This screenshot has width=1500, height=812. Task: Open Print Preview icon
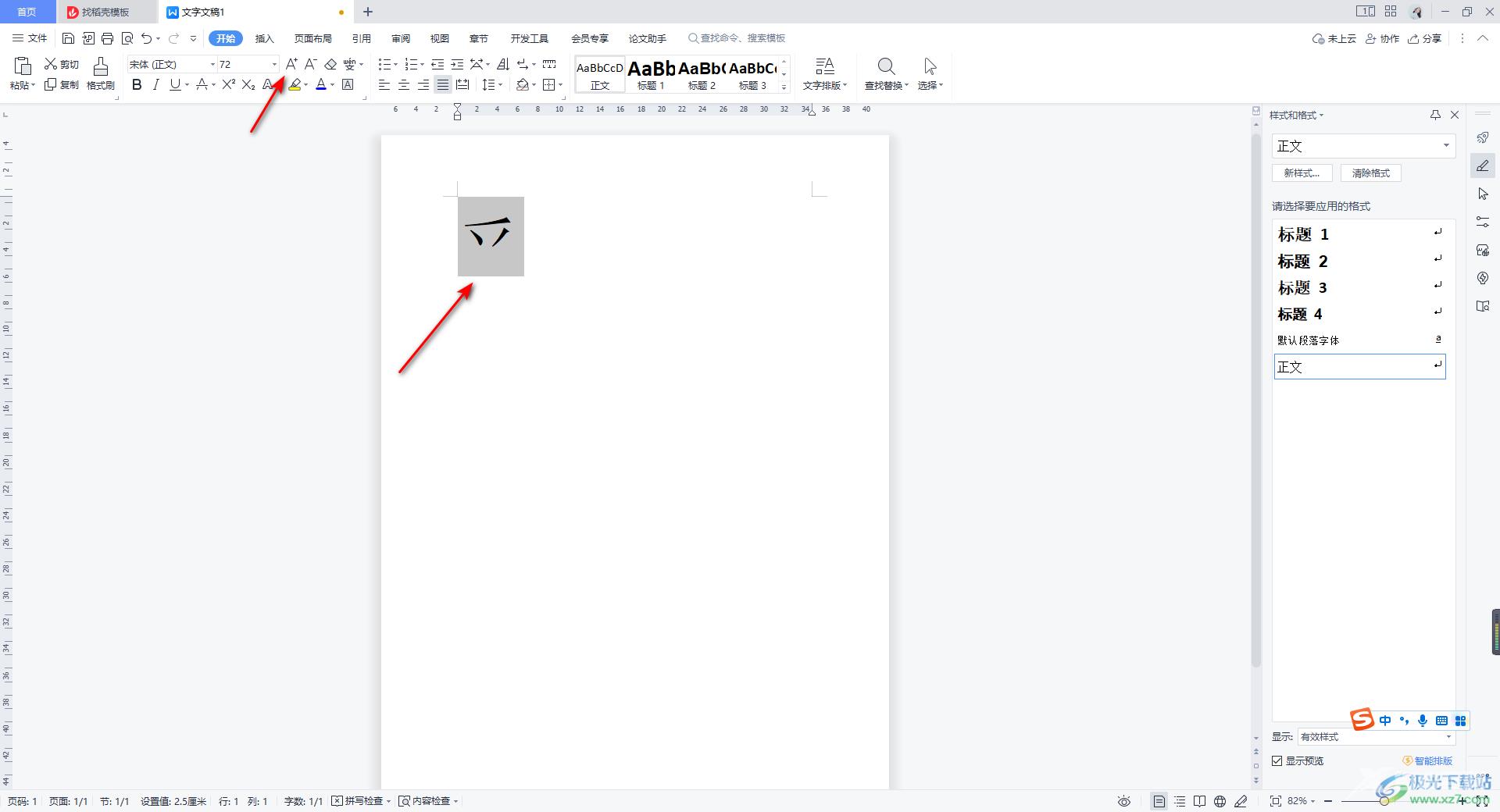click(127, 38)
